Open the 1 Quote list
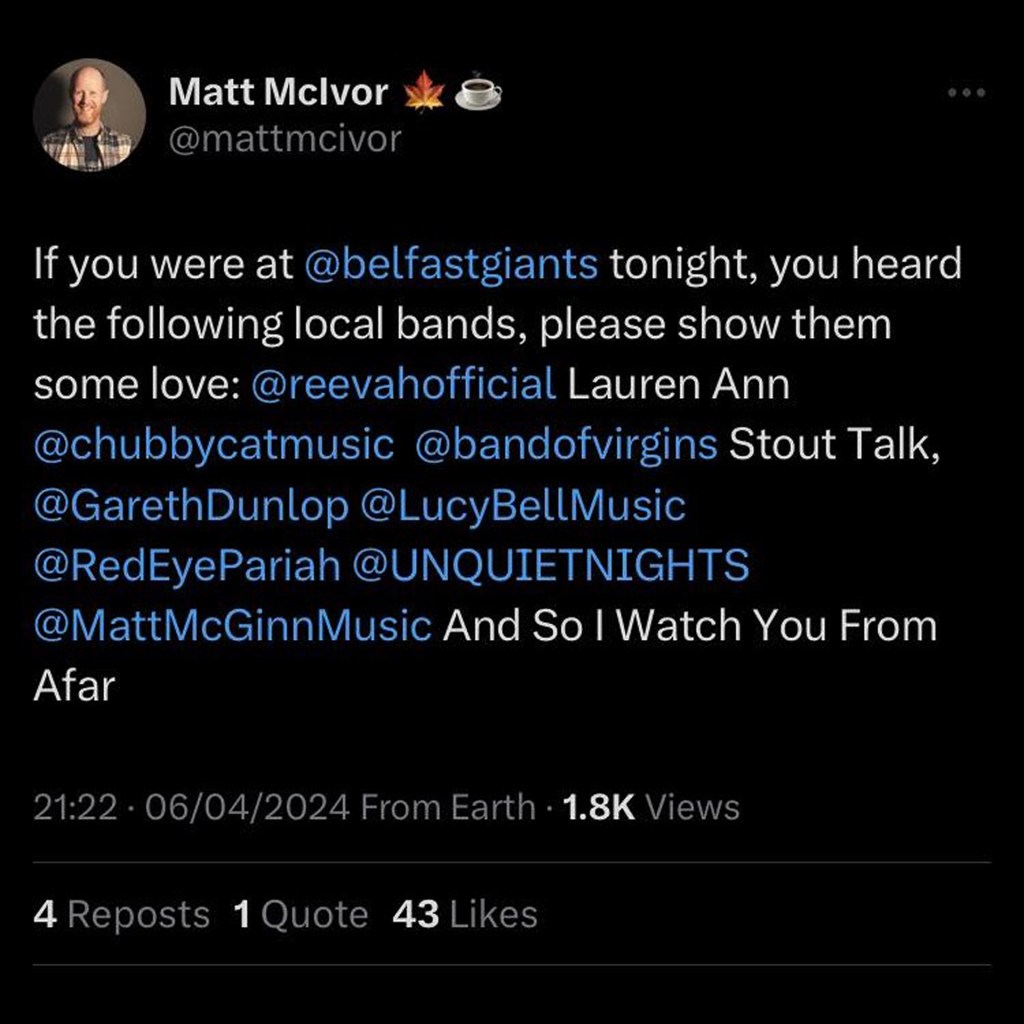This screenshot has width=1024, height=1024. [x=300, y=914]
